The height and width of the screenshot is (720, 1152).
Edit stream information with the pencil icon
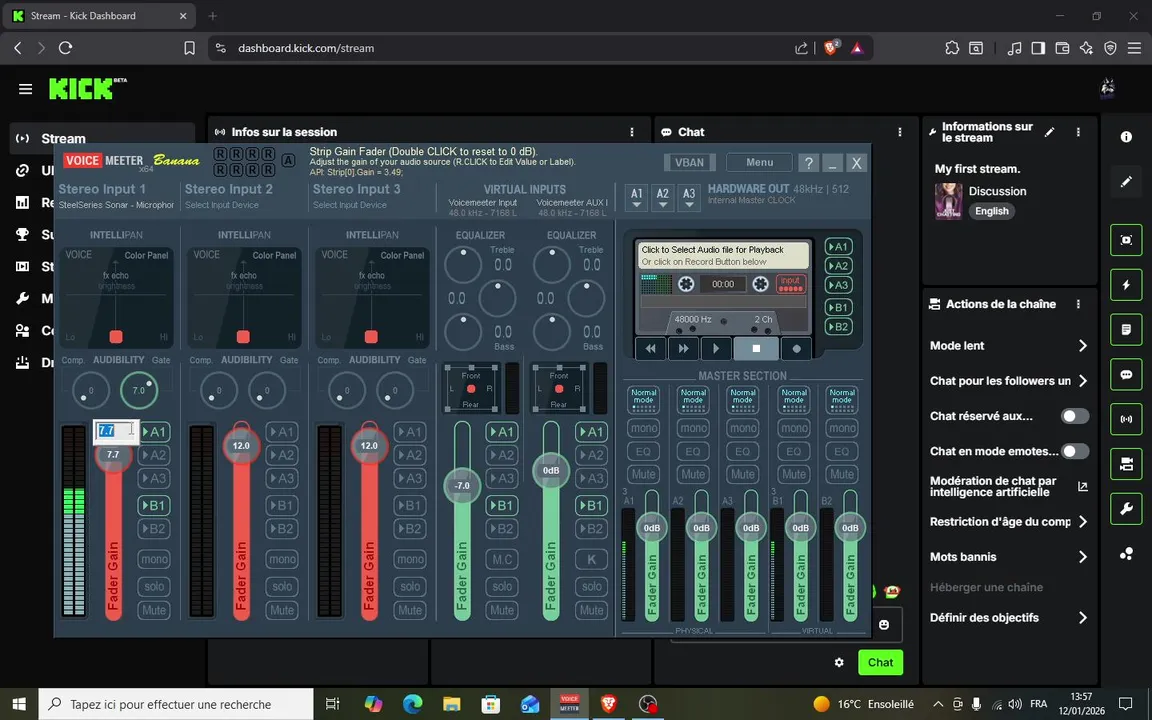pyautogui.click(x=1049, y=132)
